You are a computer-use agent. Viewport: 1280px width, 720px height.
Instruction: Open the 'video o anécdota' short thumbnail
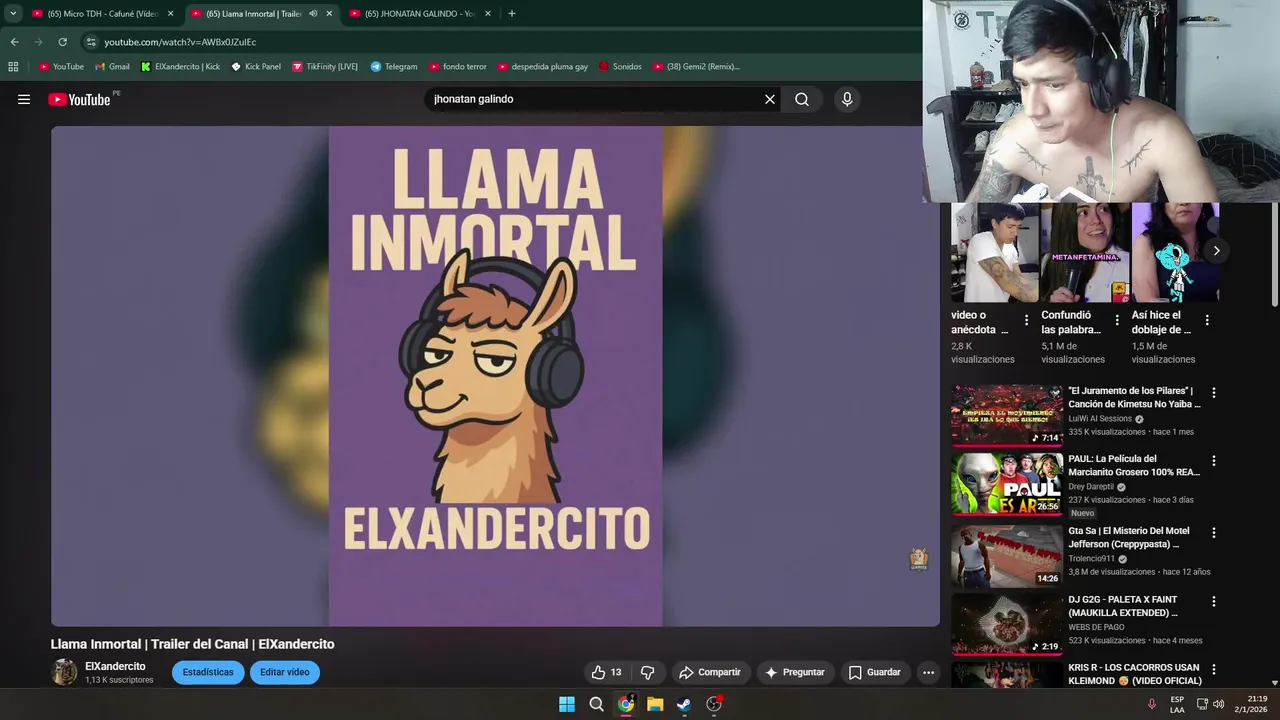pos(995,252)
